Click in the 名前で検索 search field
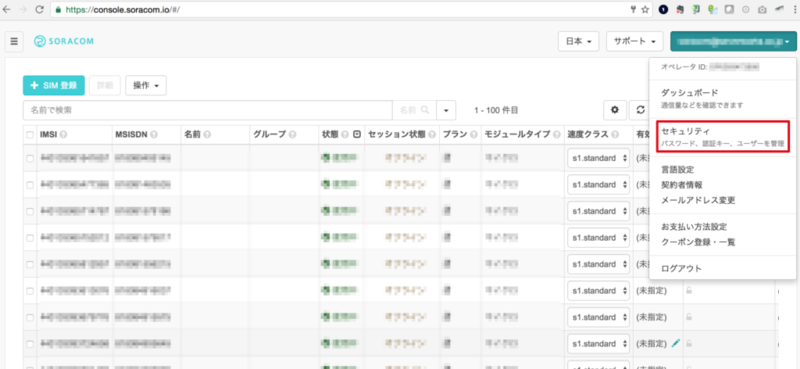The width and height of the screenshot is (800, 369). coord(208,110)
